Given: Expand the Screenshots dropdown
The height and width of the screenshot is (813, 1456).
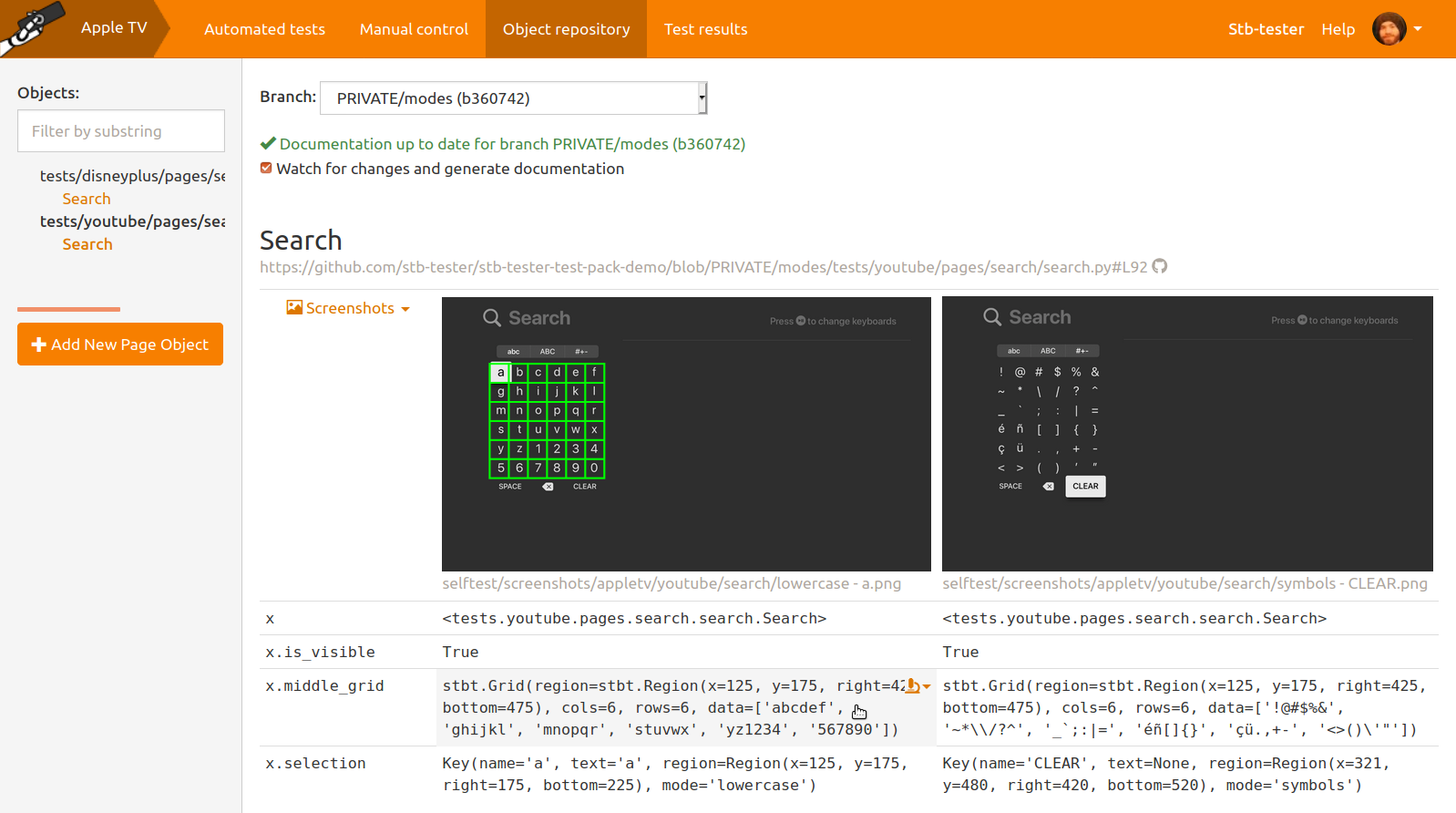Looking at the screenshot, I should 349,308.
